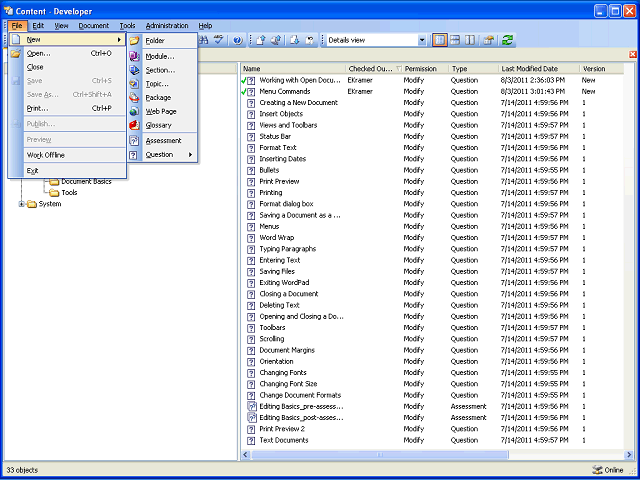Viewport: 640px width, 480px height.
Task: Choose Print... from the File menu
Action: (x=68, y=109)
